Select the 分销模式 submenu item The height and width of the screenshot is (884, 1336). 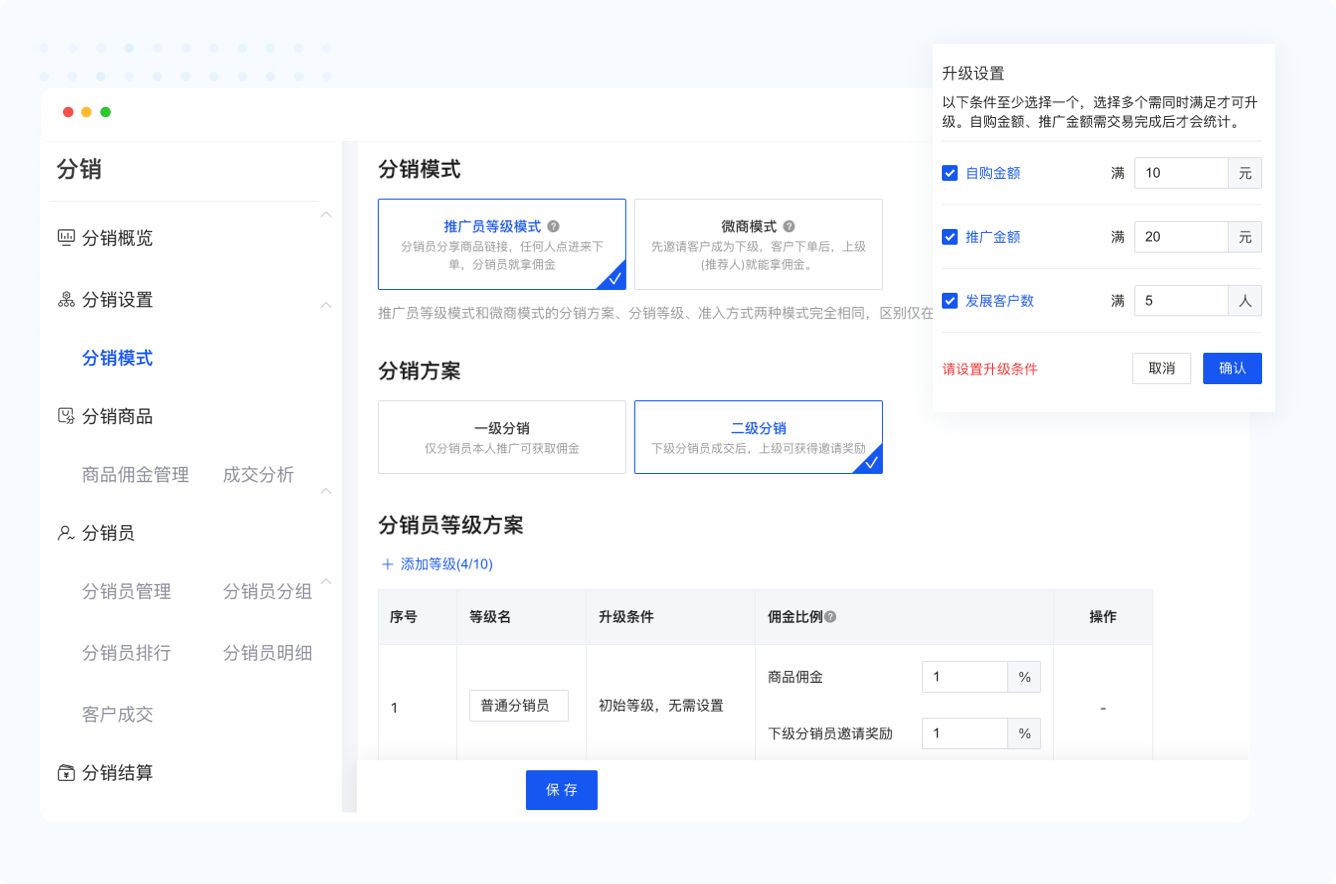click(117, 357)
